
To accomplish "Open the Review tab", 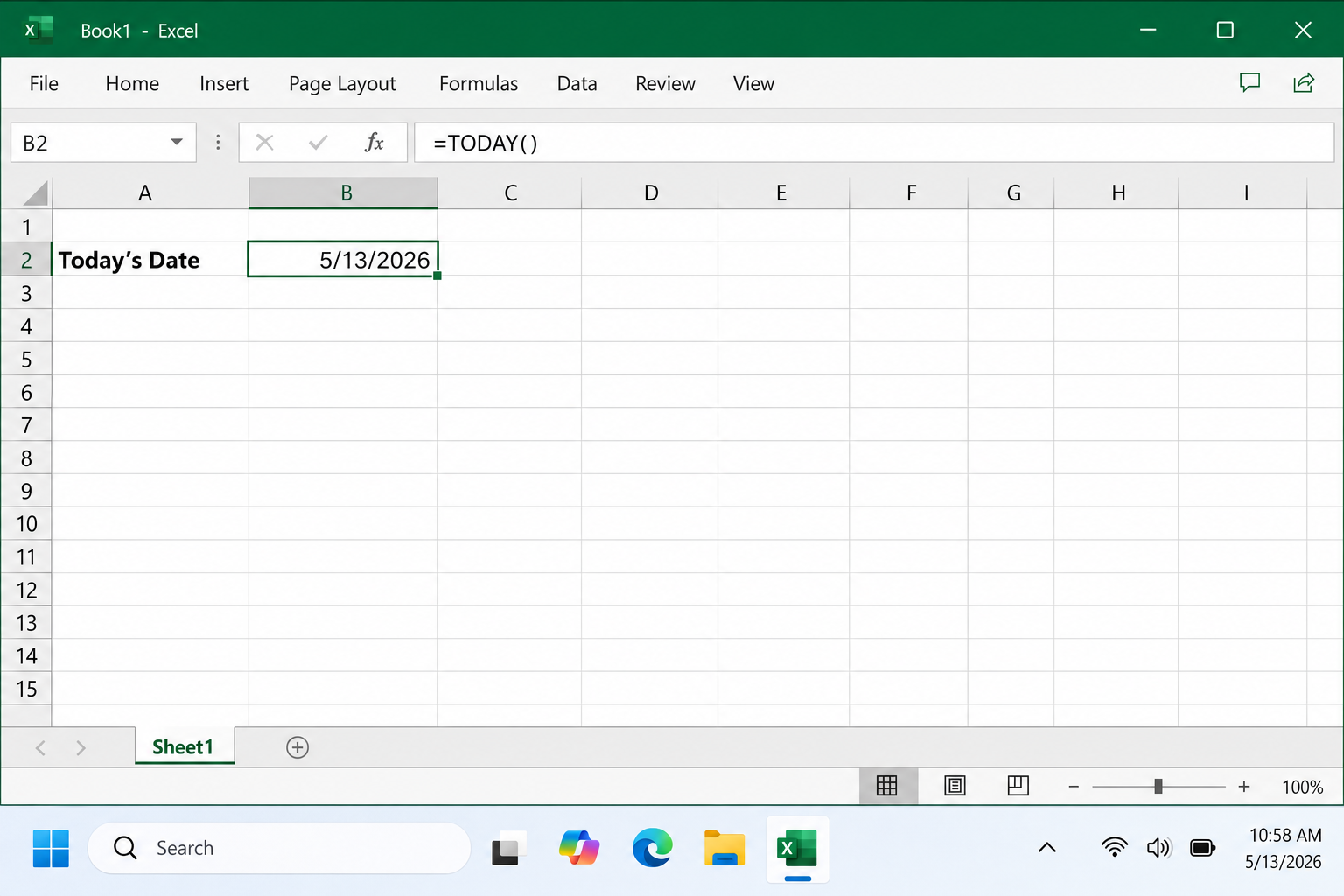I will 665,83.
